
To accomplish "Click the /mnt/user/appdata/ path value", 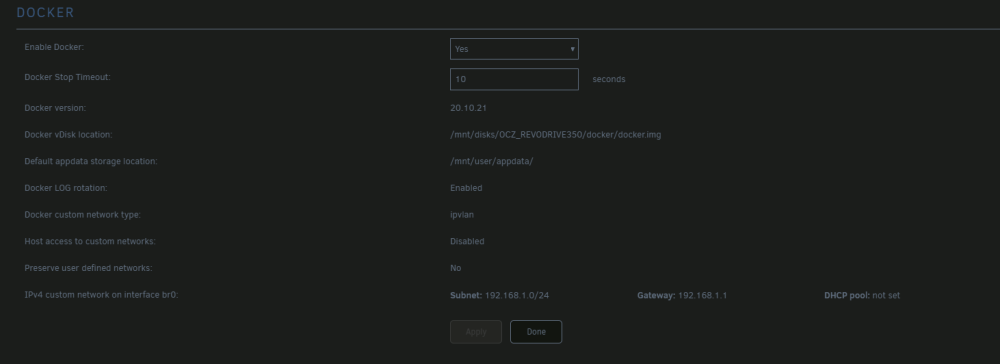I will tap(492, 161).
